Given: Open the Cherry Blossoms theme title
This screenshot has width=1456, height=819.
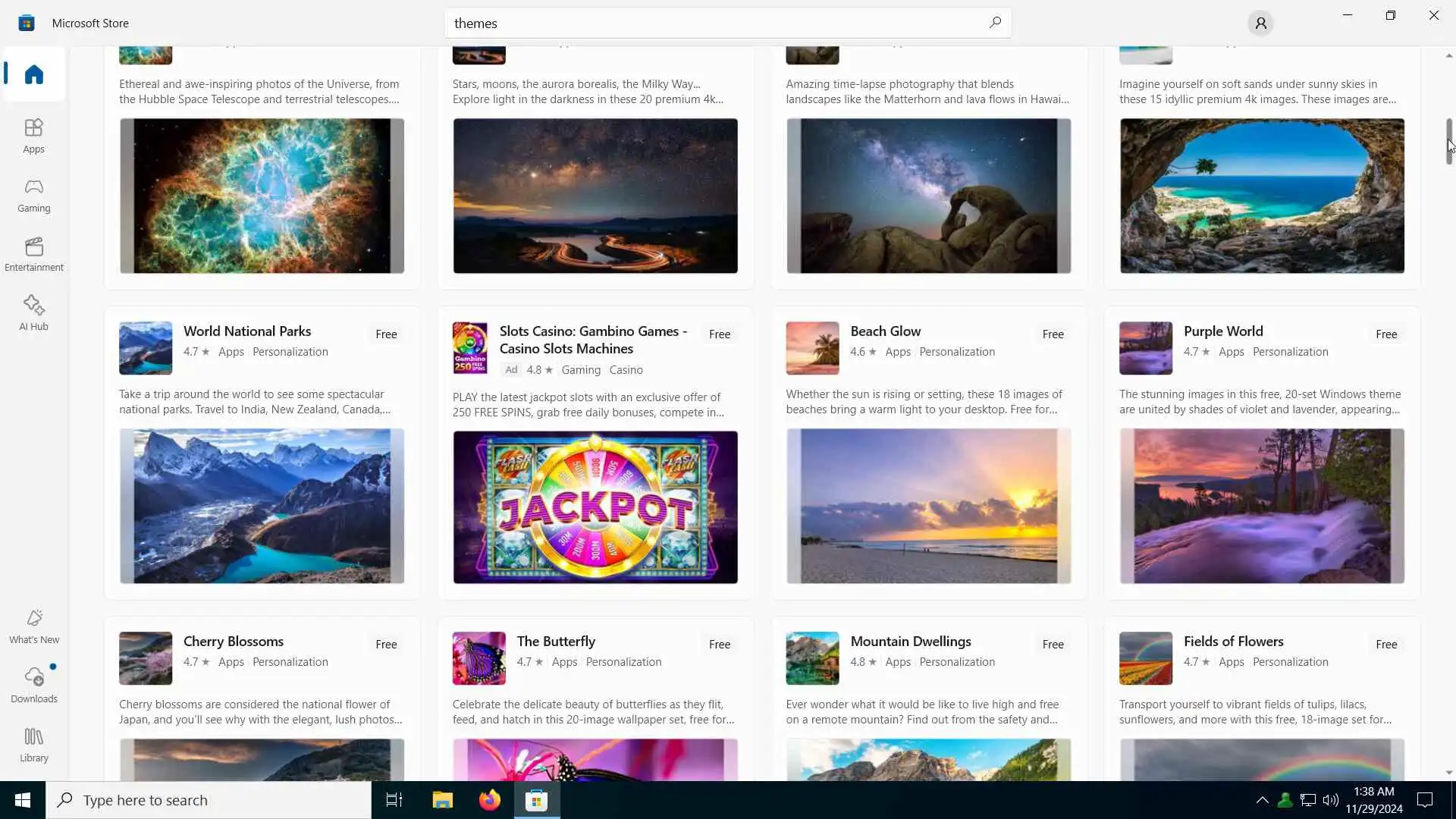Looking at the screenshot, I should [x=234, y=642].
